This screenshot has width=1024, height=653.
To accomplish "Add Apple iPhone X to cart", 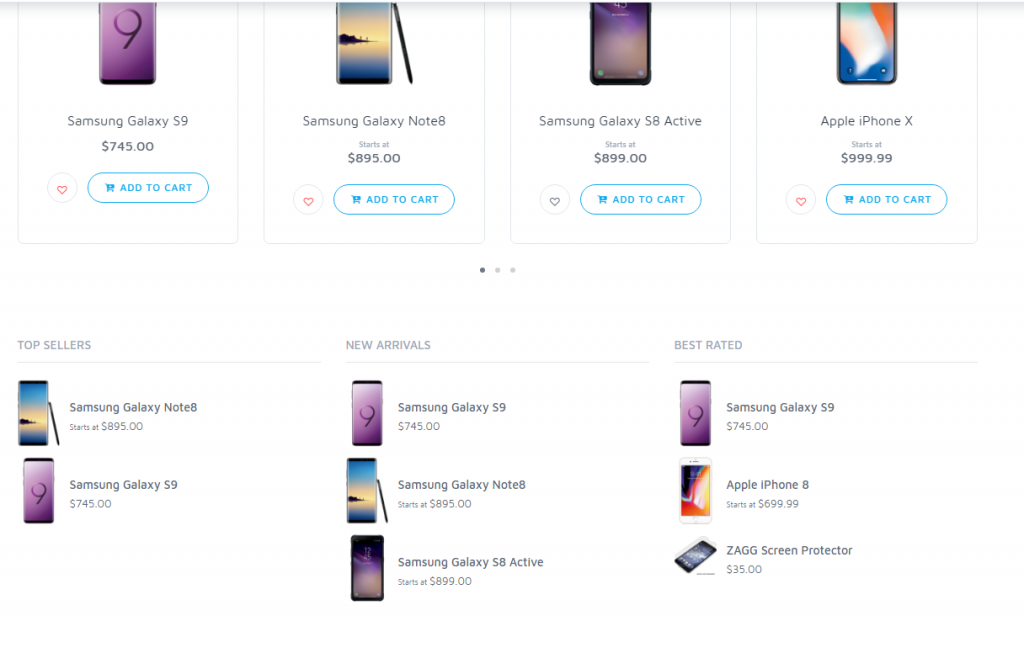I will (886, 200).
